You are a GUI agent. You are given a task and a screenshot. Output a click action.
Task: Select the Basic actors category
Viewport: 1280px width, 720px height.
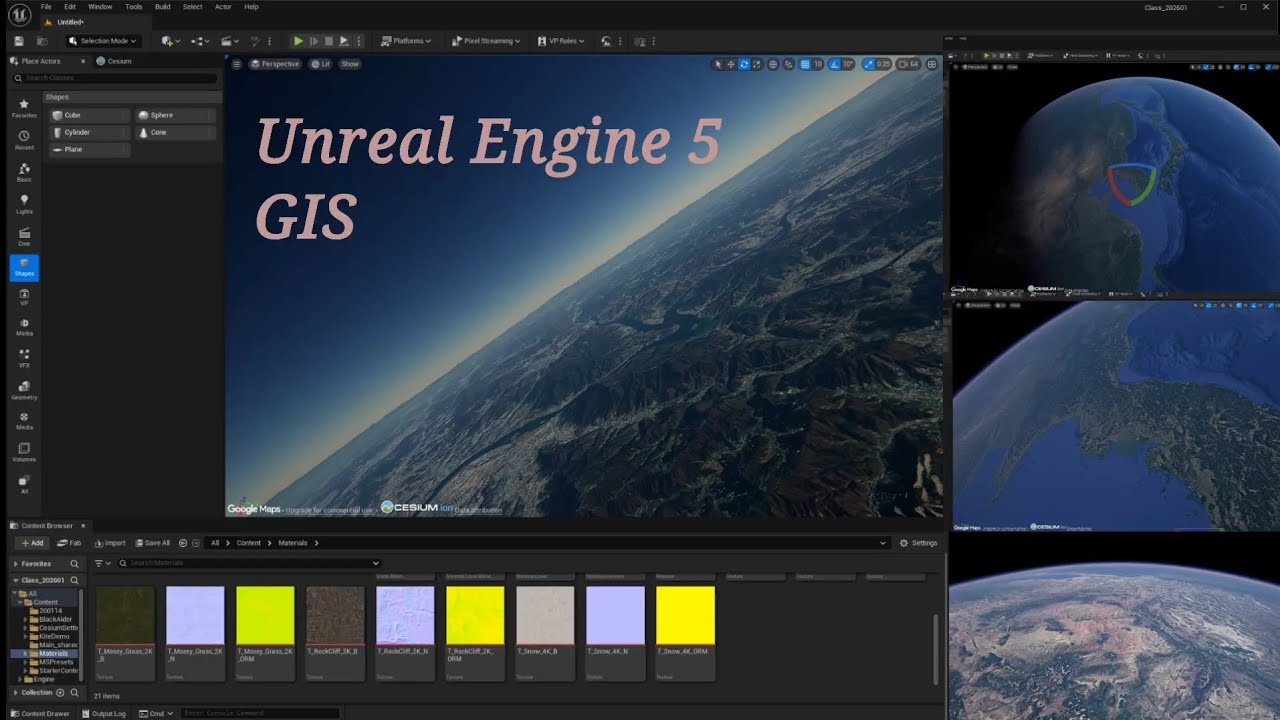24,172
